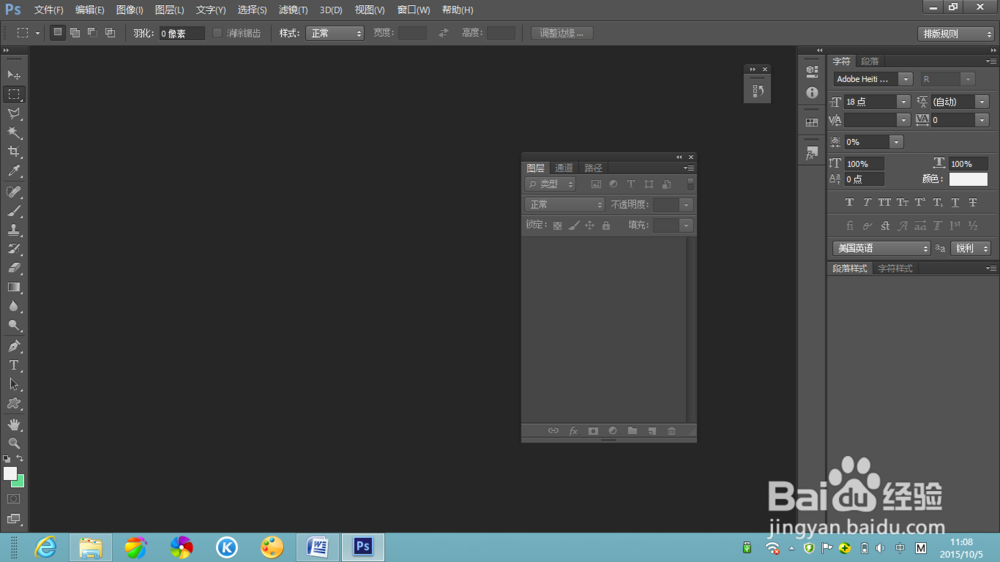Viewport: 1000px width, 562px height.
Task: Select the History Brush tool
Action: pos(14,249)
